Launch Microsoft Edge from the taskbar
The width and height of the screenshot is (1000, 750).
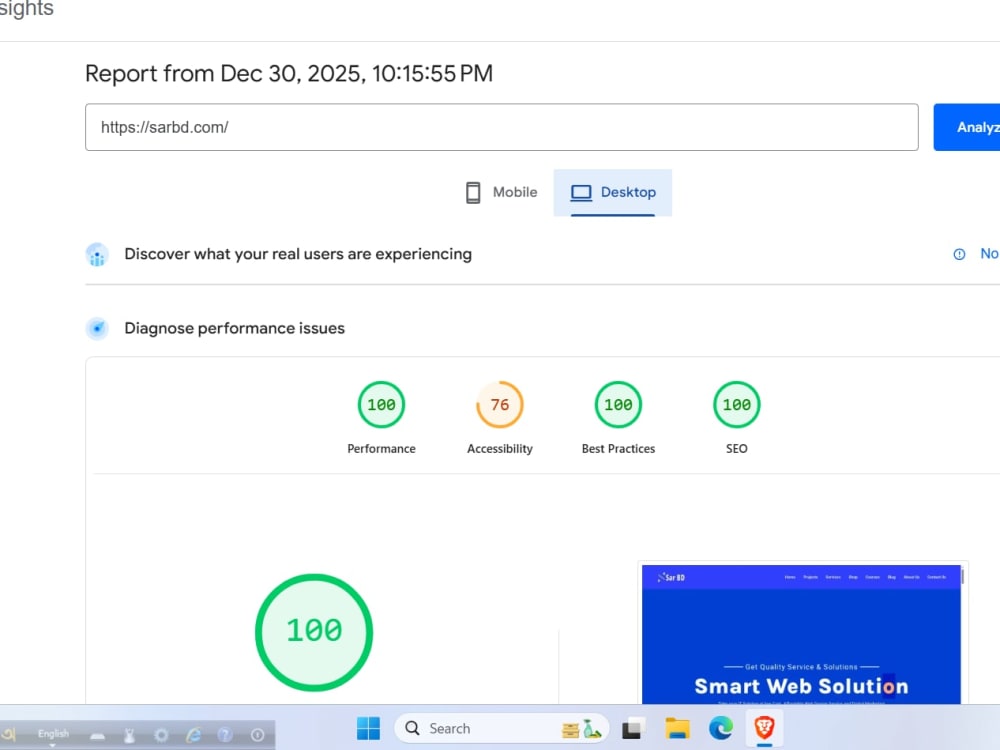pos(721,728)
